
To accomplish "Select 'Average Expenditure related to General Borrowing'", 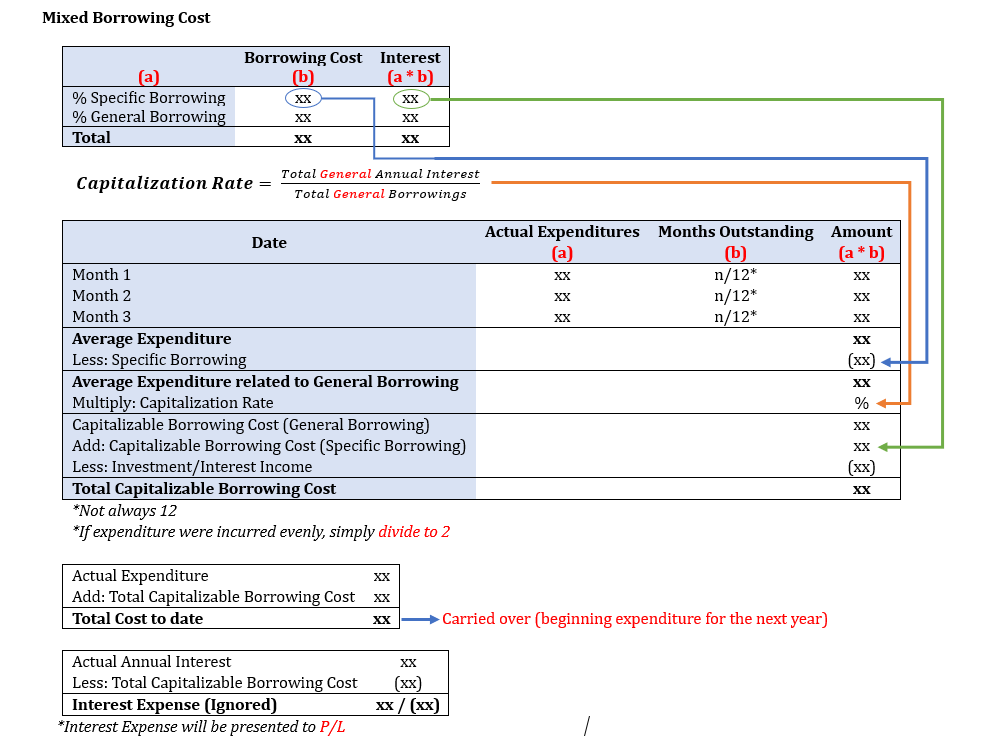I will pos(265,382).
